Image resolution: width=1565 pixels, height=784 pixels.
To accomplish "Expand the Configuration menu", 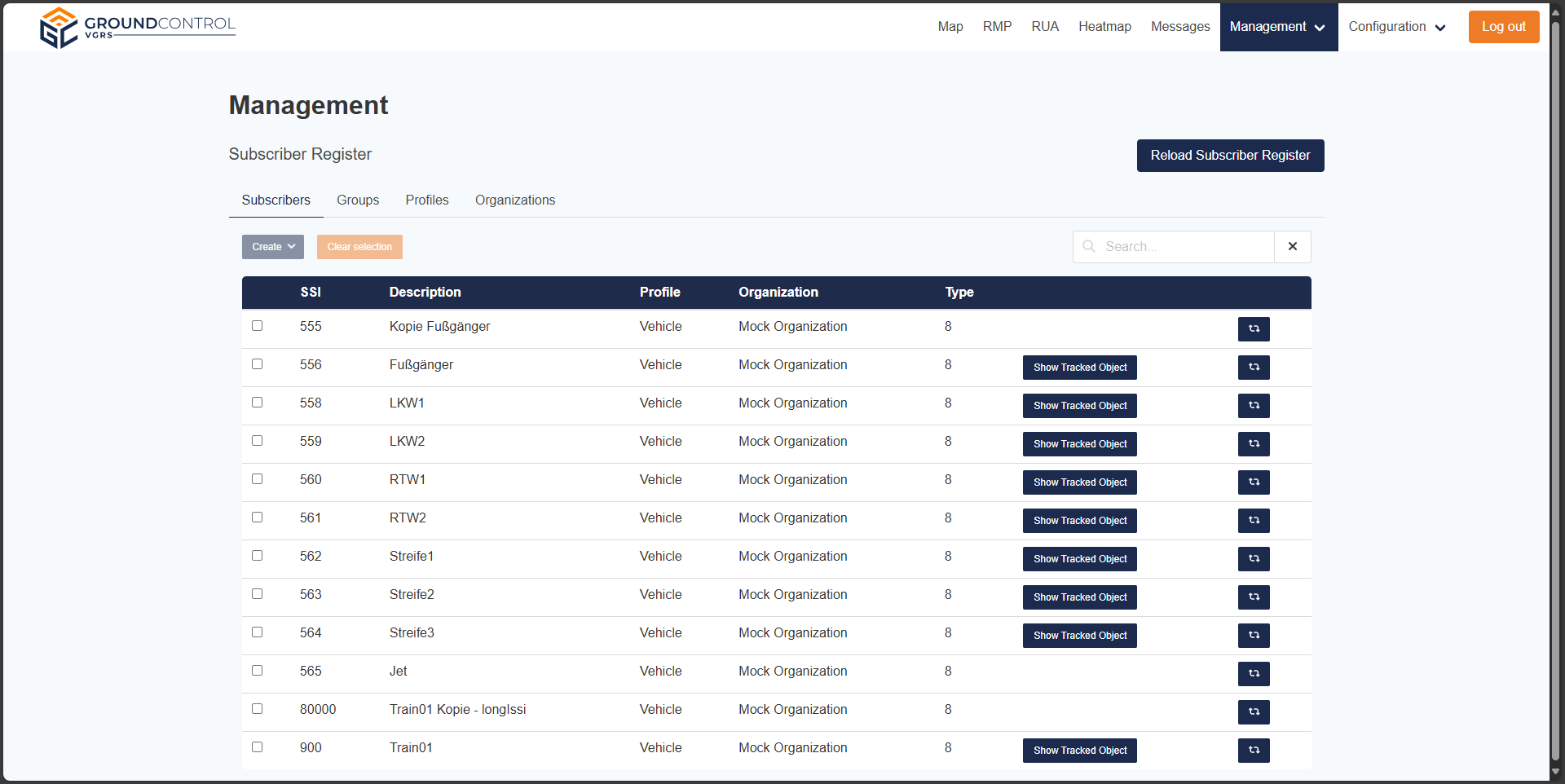I will 1396,27.
